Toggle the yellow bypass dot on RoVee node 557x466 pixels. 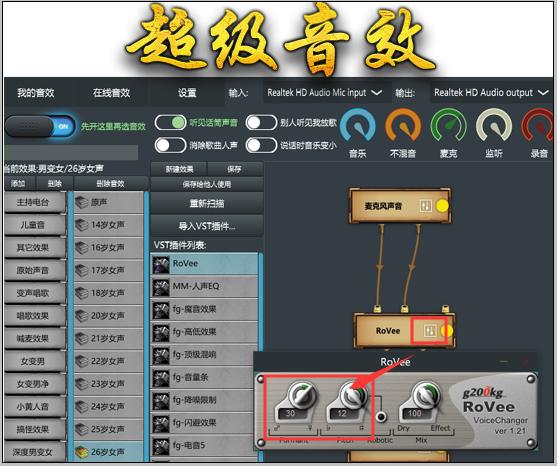click(x=447, y=331)
